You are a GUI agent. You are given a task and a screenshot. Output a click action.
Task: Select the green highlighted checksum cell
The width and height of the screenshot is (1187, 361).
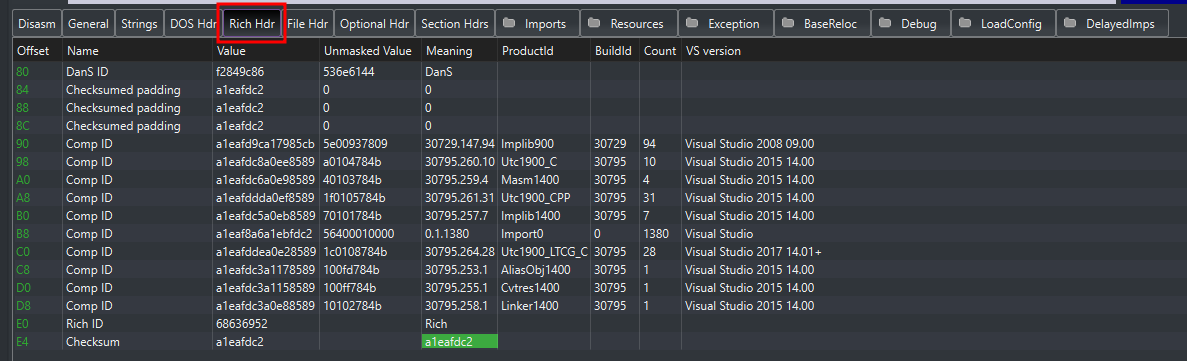(x=460, y=341)
